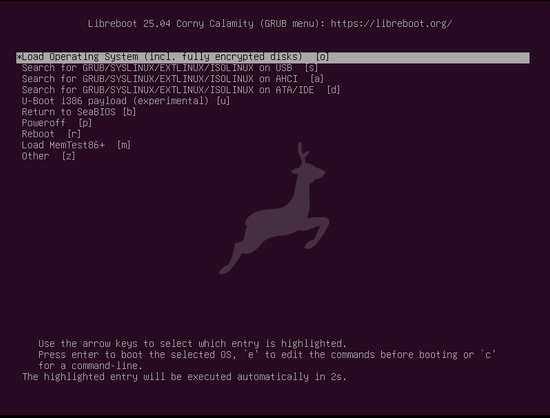Select the Other [z] entry
The width and height of the screenshot is (550, 418).
(48, 156)
